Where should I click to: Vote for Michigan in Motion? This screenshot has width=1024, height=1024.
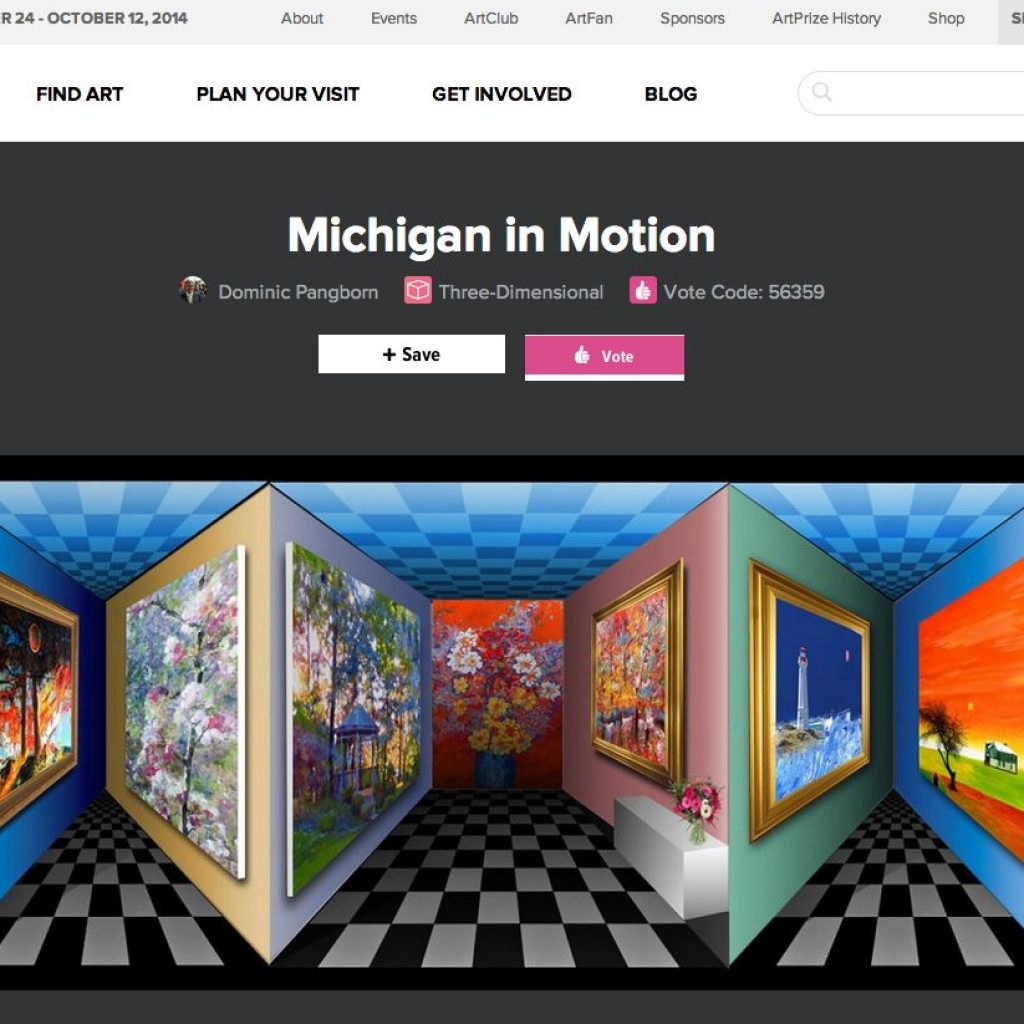[x=604, y=357]
